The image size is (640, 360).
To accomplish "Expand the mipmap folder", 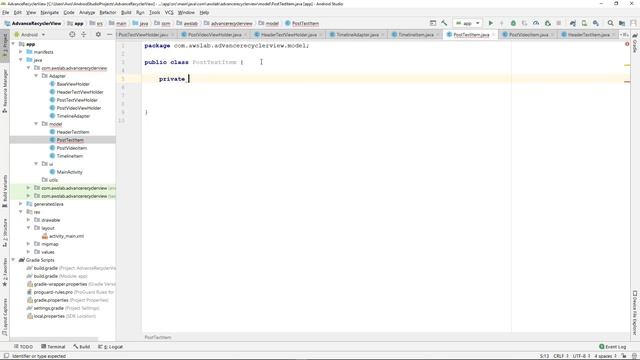I will [x=29, y=244].
